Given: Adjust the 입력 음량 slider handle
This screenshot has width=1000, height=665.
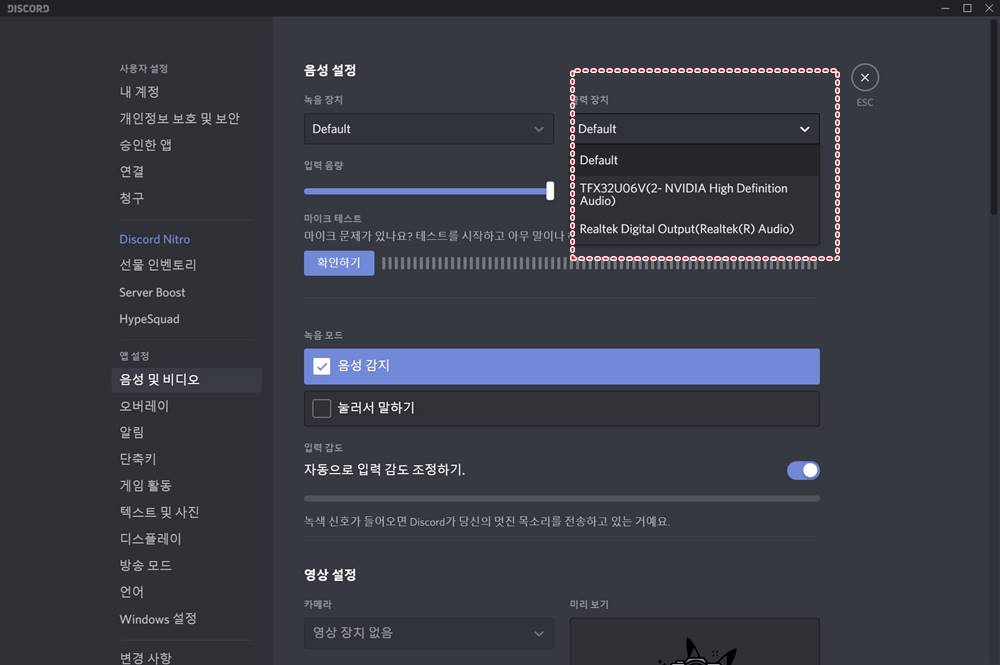Looking at the screenshot, I should (x=550, y=191).
